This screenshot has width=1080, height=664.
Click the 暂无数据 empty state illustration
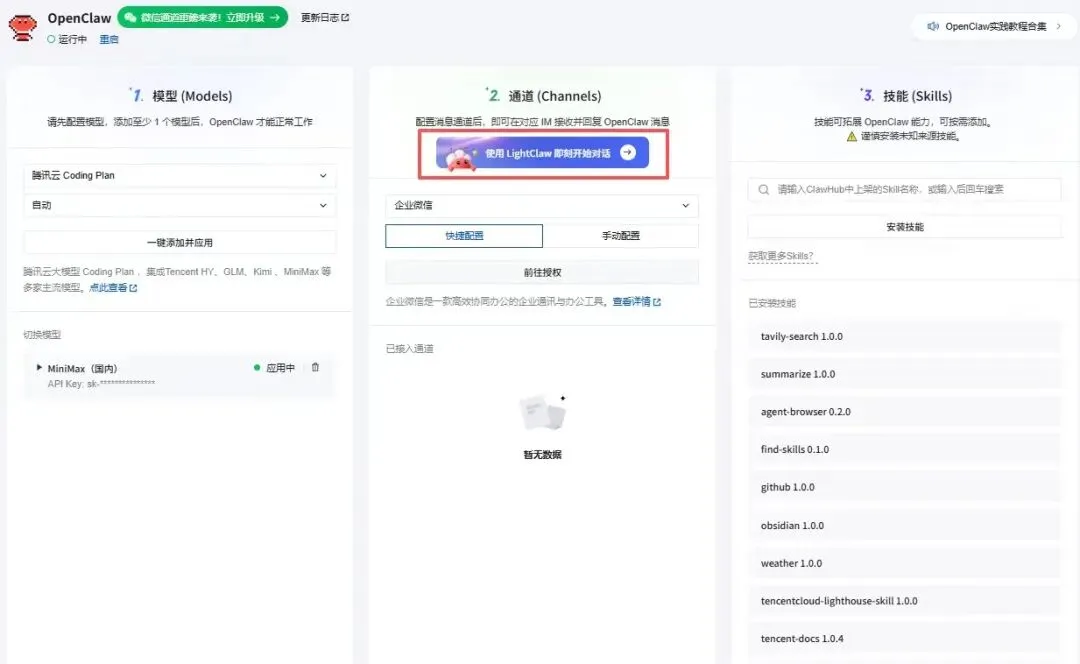point(542,413)
